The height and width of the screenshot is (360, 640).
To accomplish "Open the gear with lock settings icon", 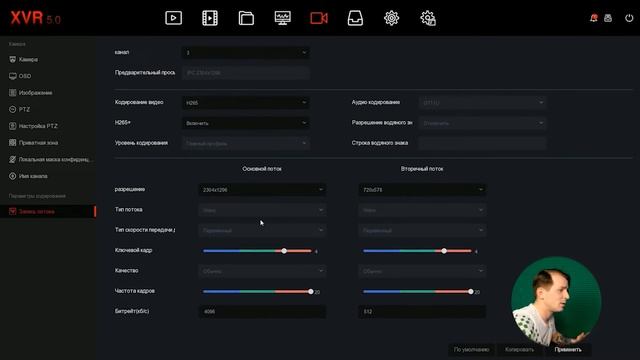I will [428, 18].
